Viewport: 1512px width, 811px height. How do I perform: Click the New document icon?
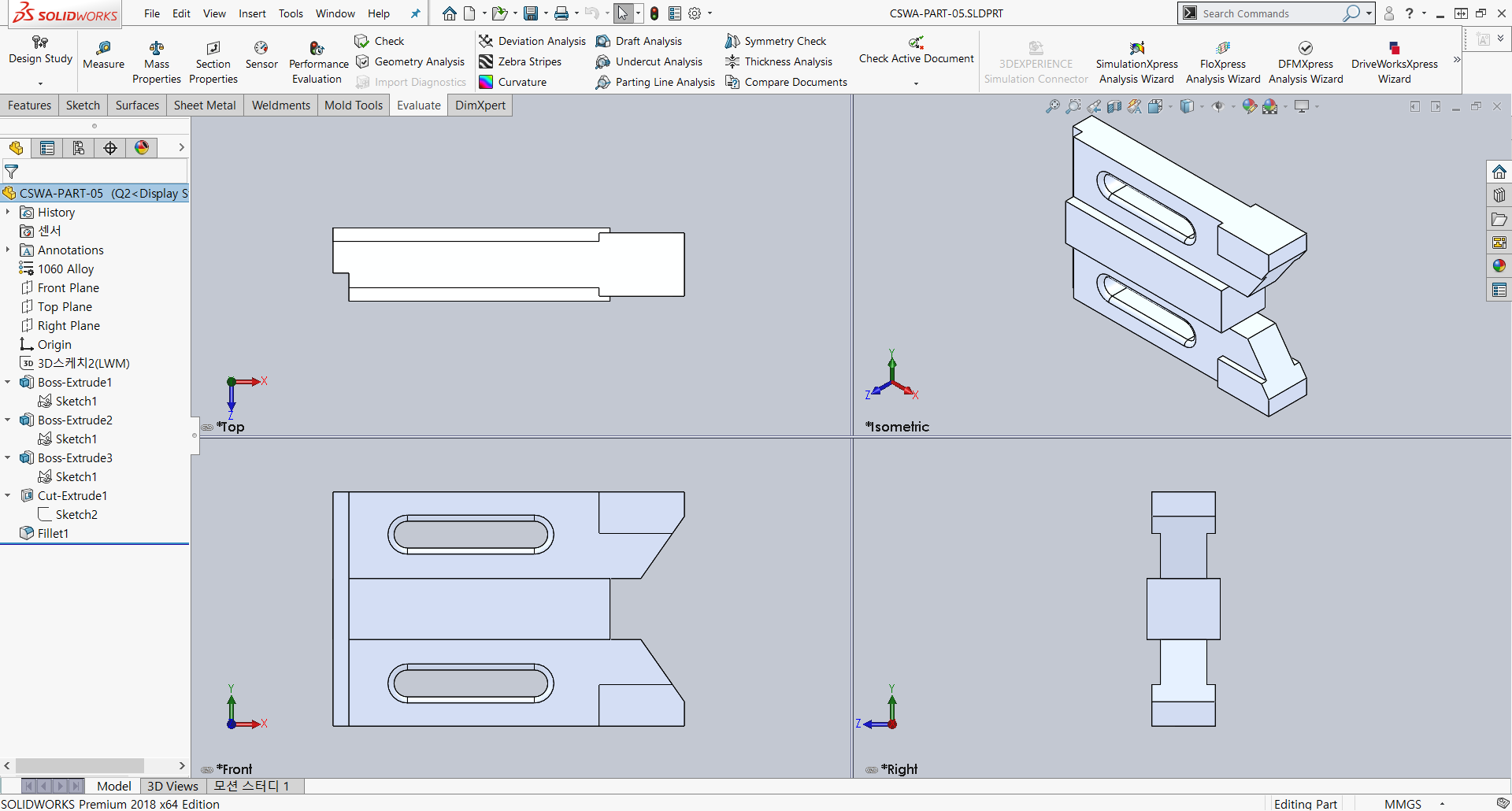pyautogui.click(x=470, y=13)
